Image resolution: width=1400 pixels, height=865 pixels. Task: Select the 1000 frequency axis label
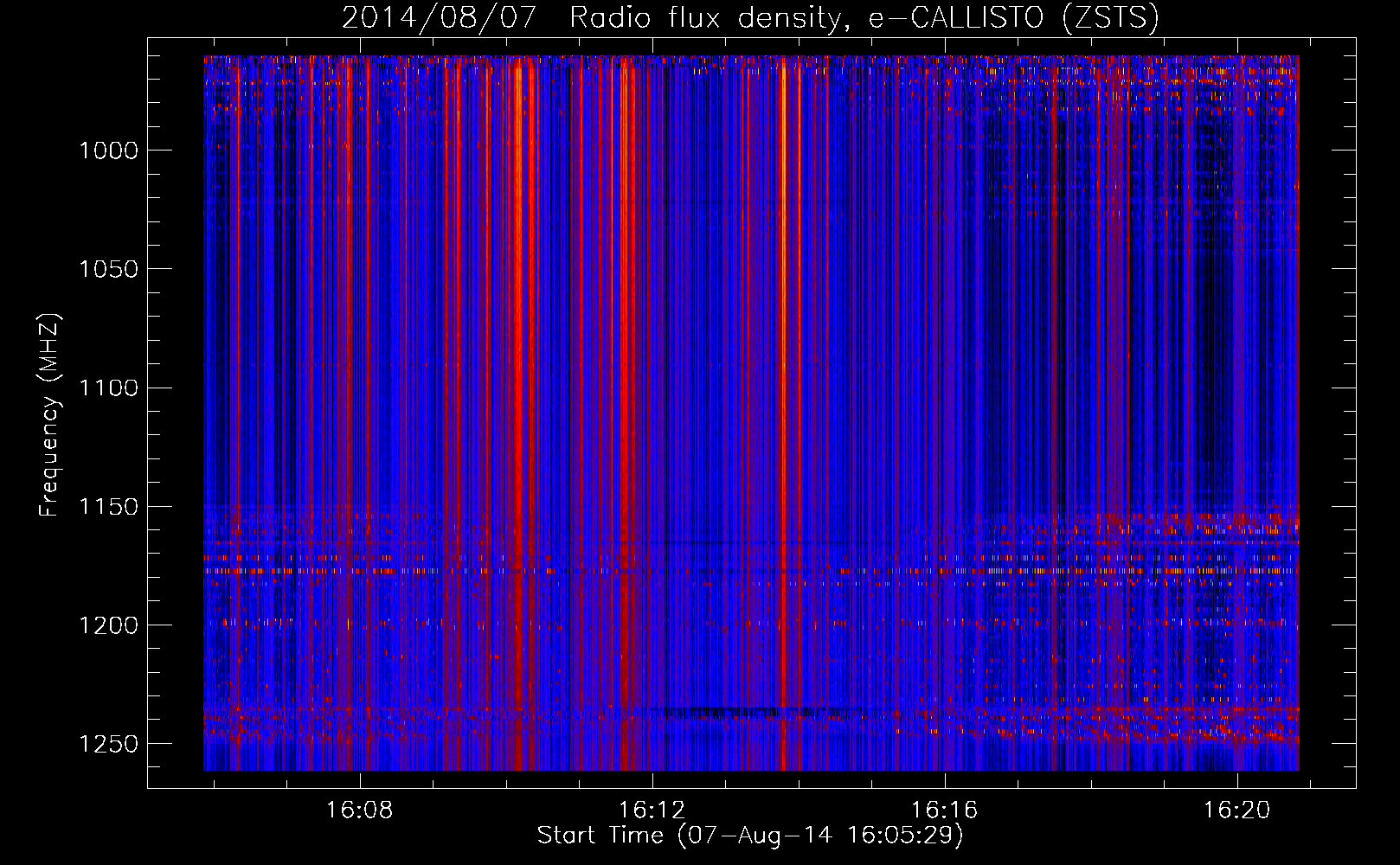[x=108, y=151]
